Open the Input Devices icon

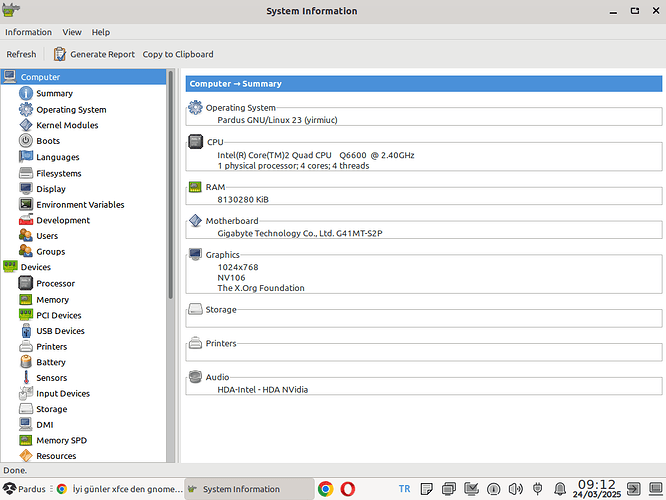[26, 393]
